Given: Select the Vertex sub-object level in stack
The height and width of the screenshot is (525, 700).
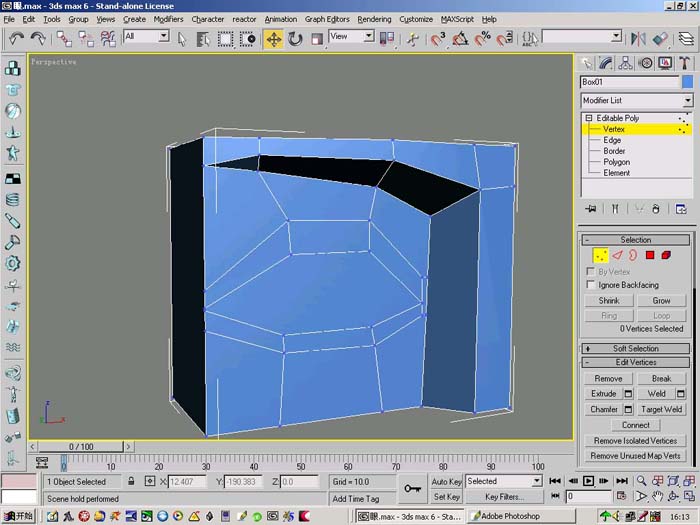Looking at the screenshot, I should [x=613, y=129].
